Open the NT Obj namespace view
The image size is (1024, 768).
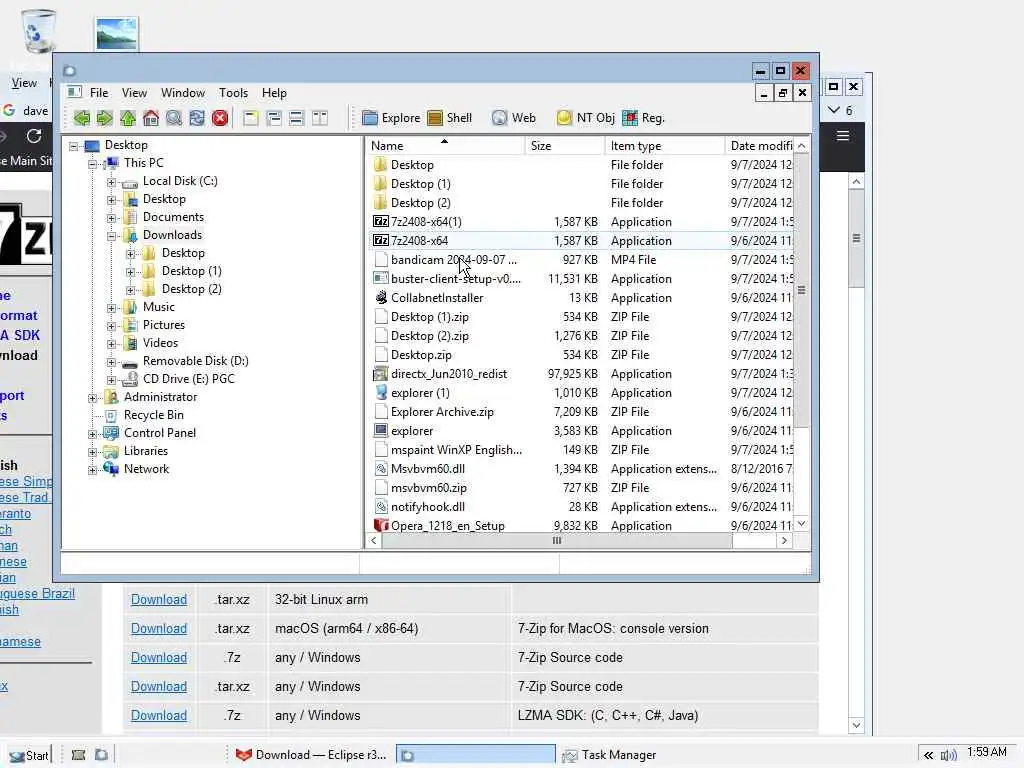click(x=585, y=118)
